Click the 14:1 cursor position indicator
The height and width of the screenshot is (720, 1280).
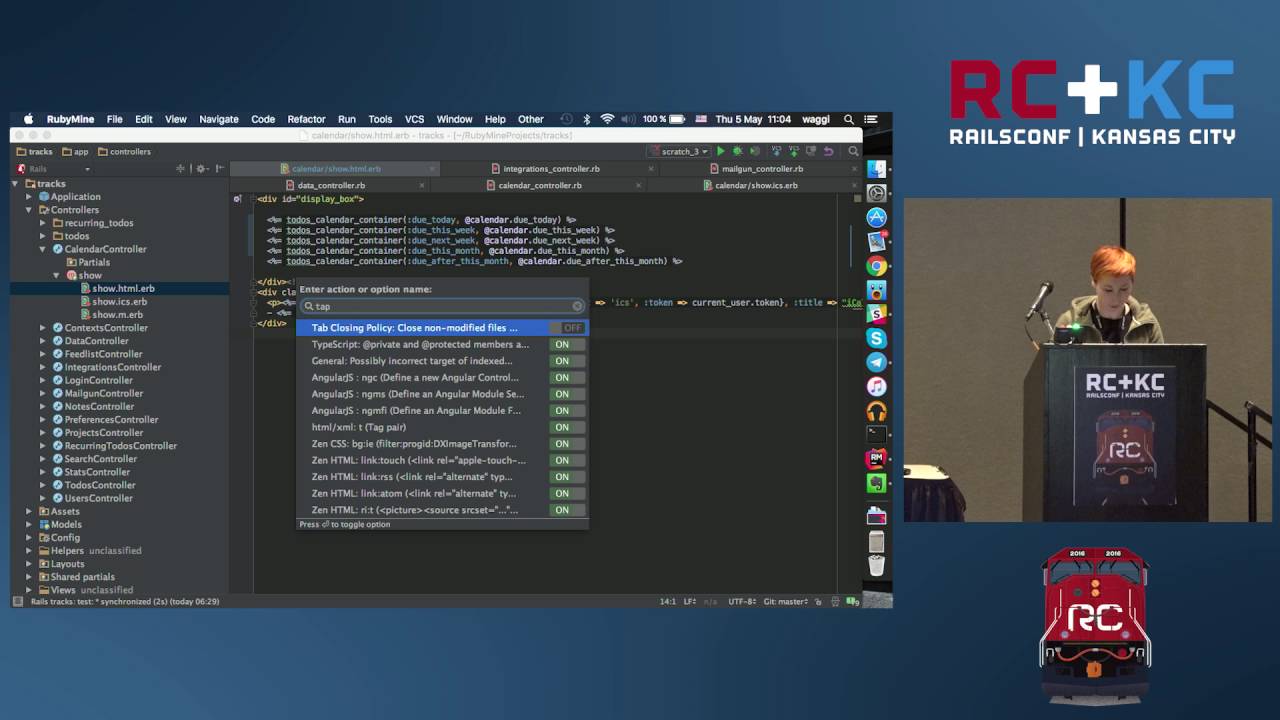667,601
